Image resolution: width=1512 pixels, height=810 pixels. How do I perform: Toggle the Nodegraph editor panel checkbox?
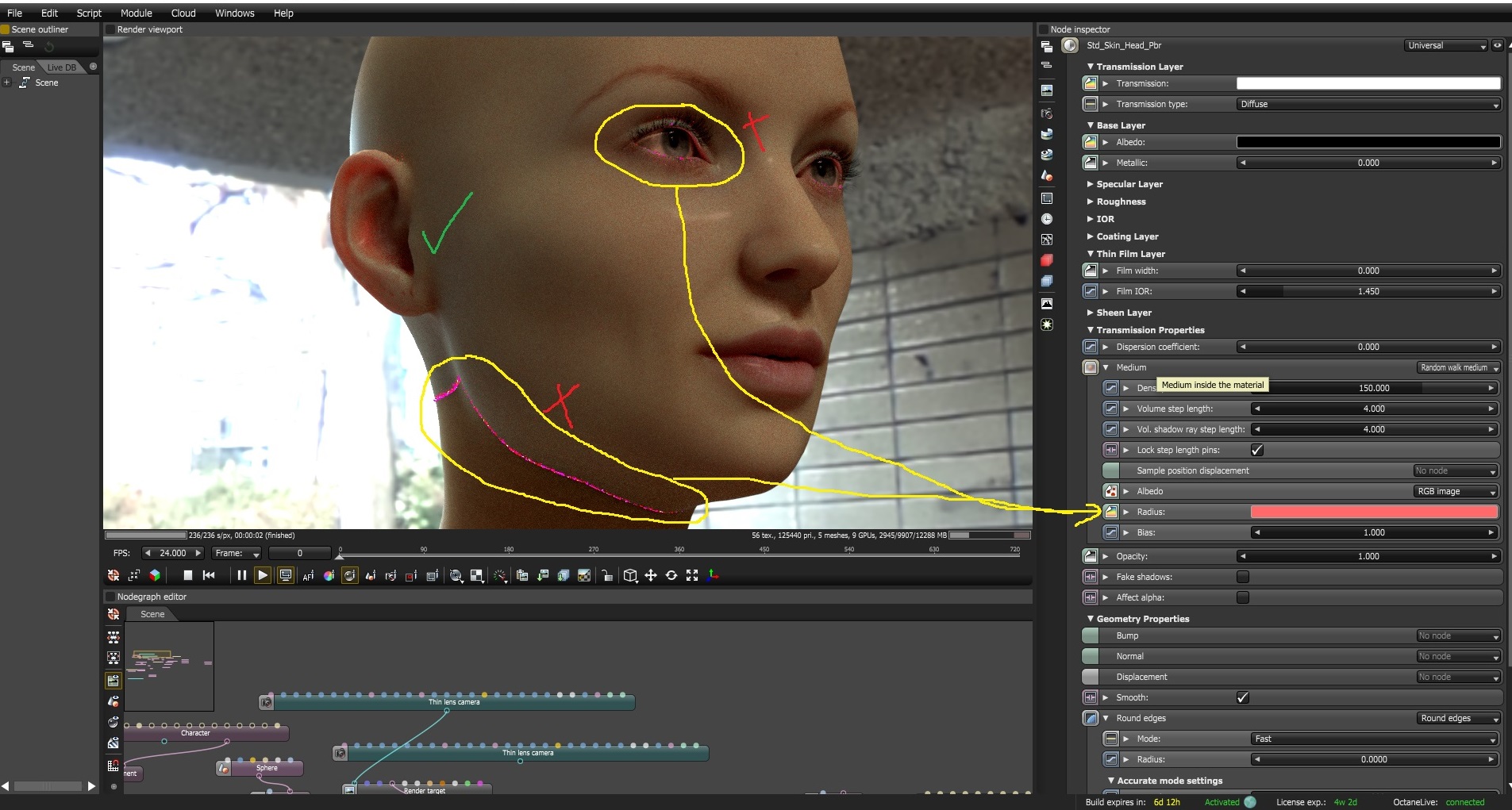point(110,597)
